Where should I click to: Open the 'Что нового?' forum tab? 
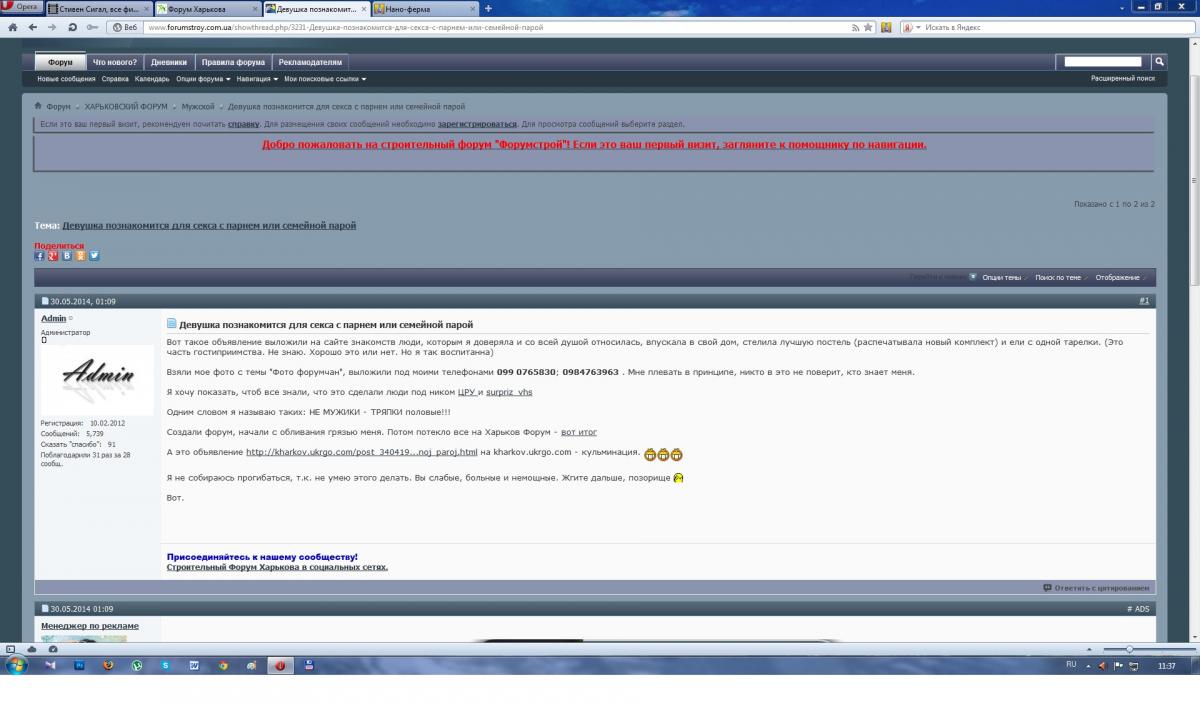115,62
